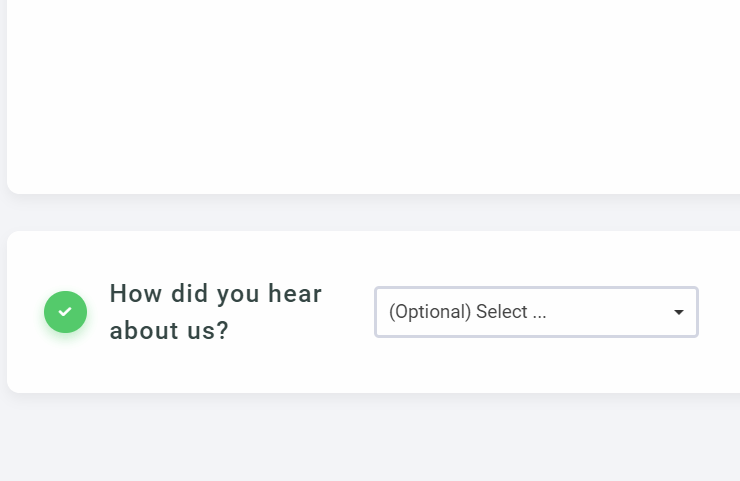The width and height of the screenshot is (740, 481).
Task: Click the '(Optional) Select ...' placeholder text
Action: [x=467, y=312]
